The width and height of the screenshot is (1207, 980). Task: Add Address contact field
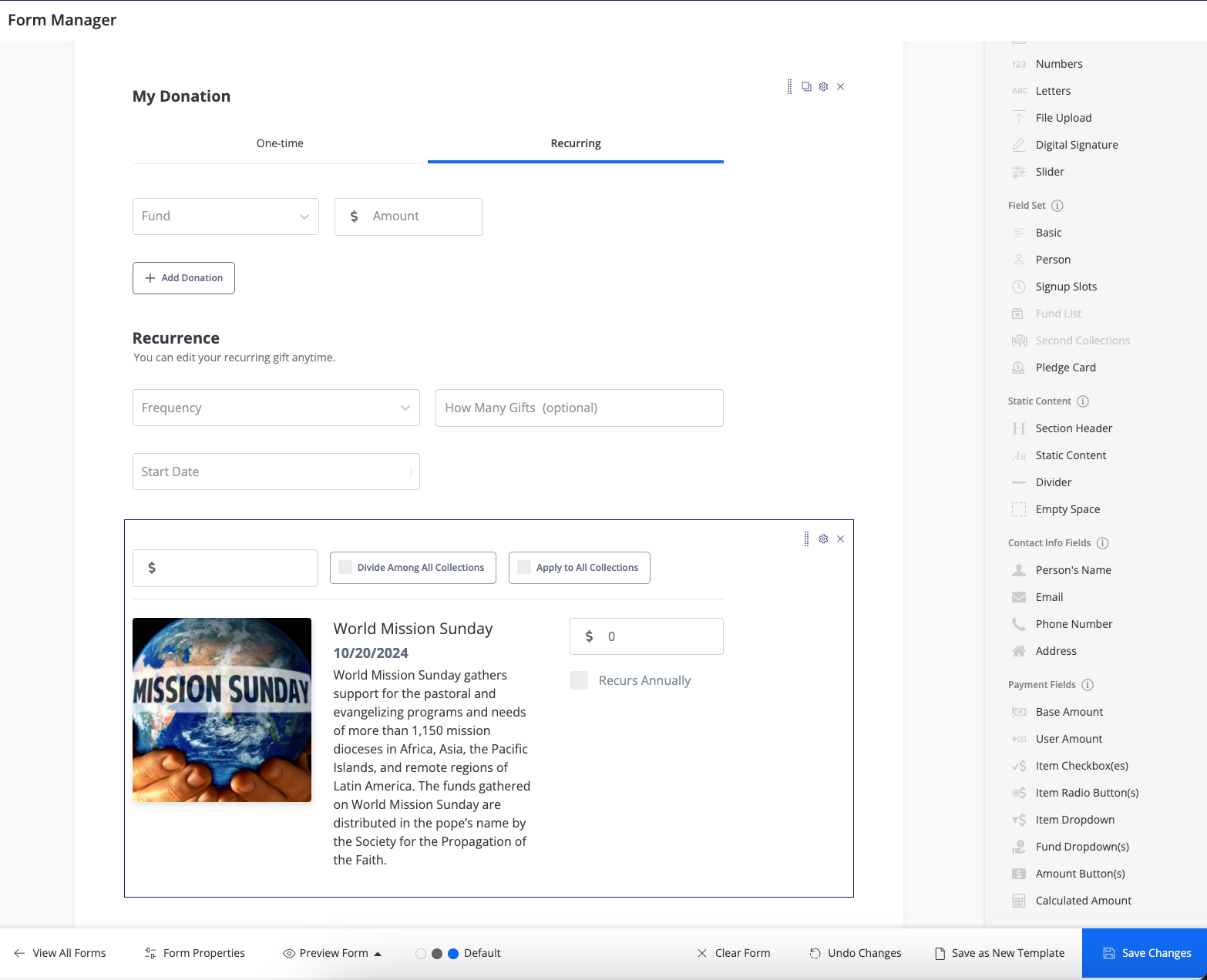1056,651
